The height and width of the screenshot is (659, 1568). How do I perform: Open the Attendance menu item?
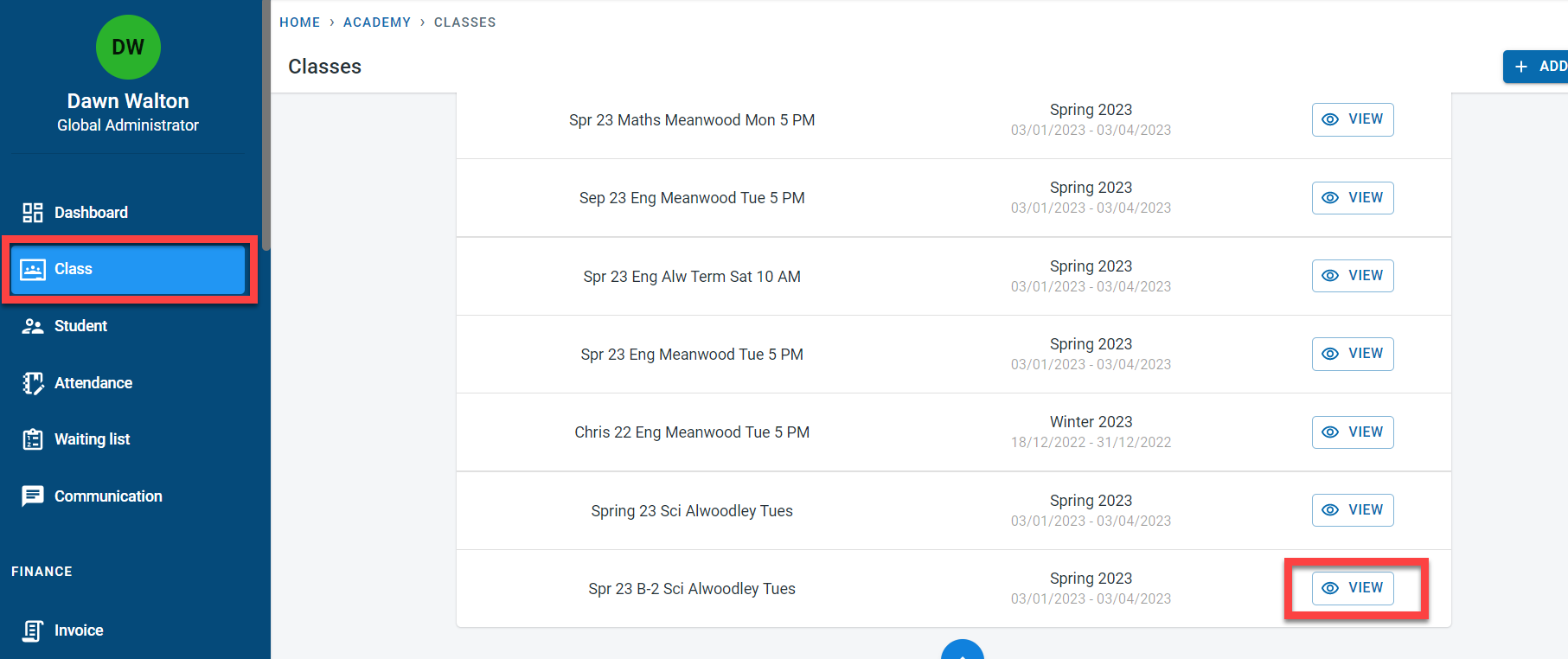click(x=93, y=383)
